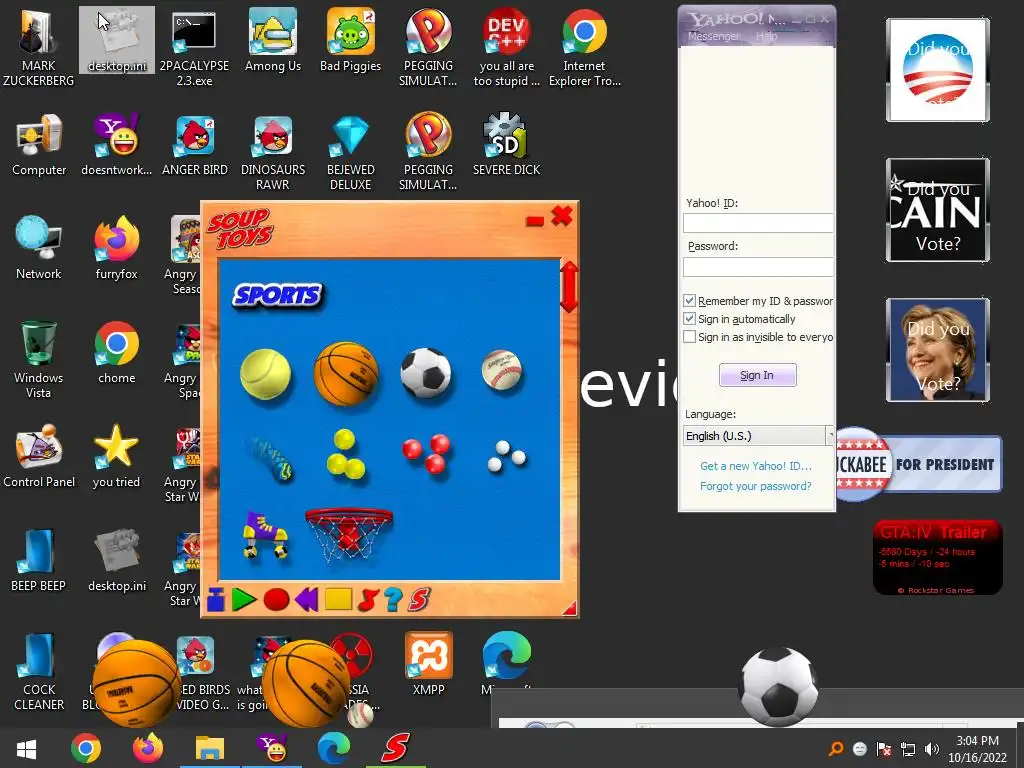Click the Hillary Did you Vote gadget
The width and height of the screenshot is (1024, 768).
(938, 350)
